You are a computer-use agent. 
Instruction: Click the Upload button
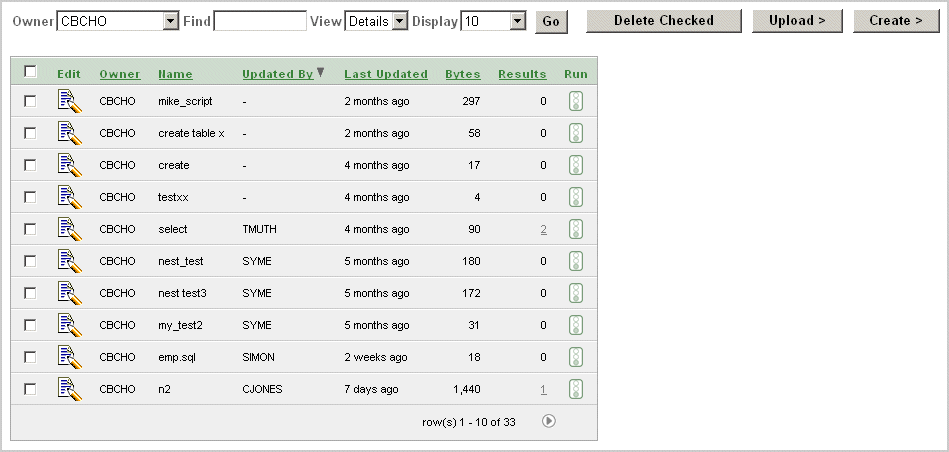click(797, 21)
